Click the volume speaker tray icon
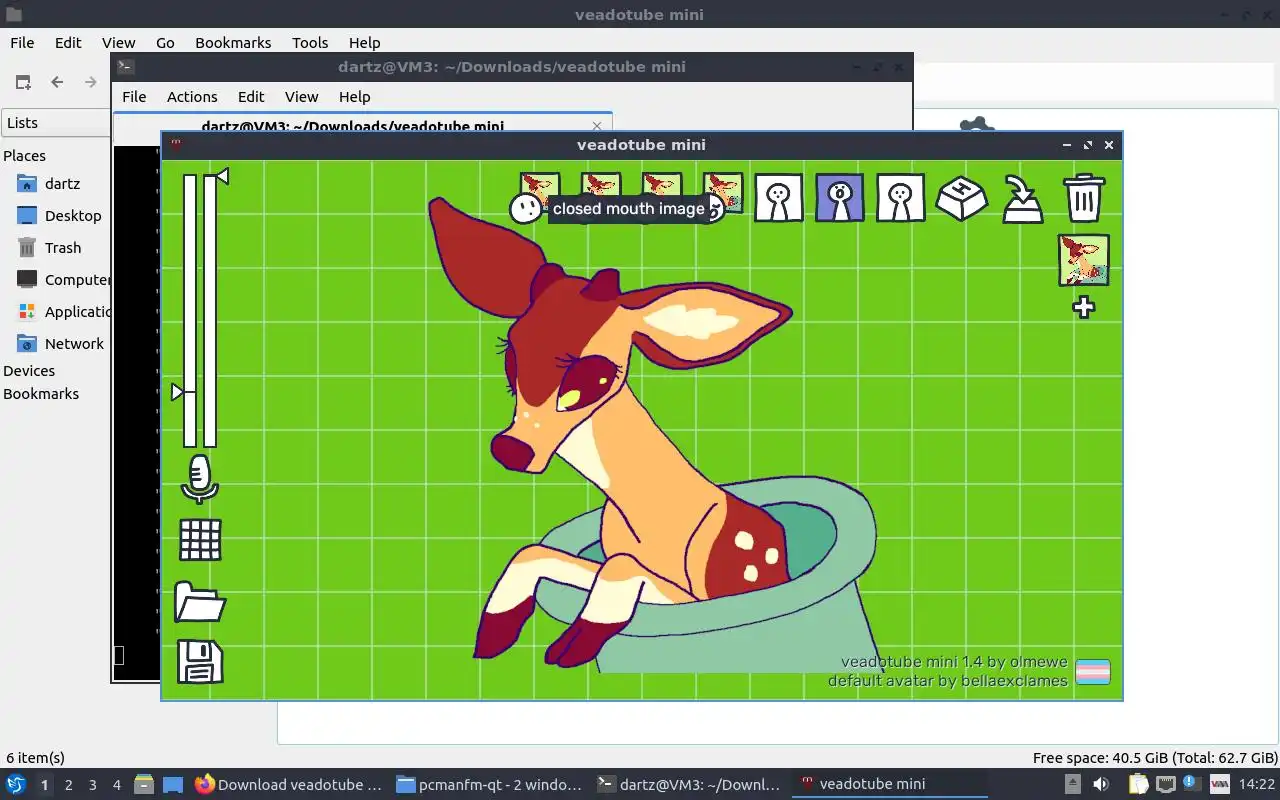This screenshot has width=1280, height=800. point(1101,784)
